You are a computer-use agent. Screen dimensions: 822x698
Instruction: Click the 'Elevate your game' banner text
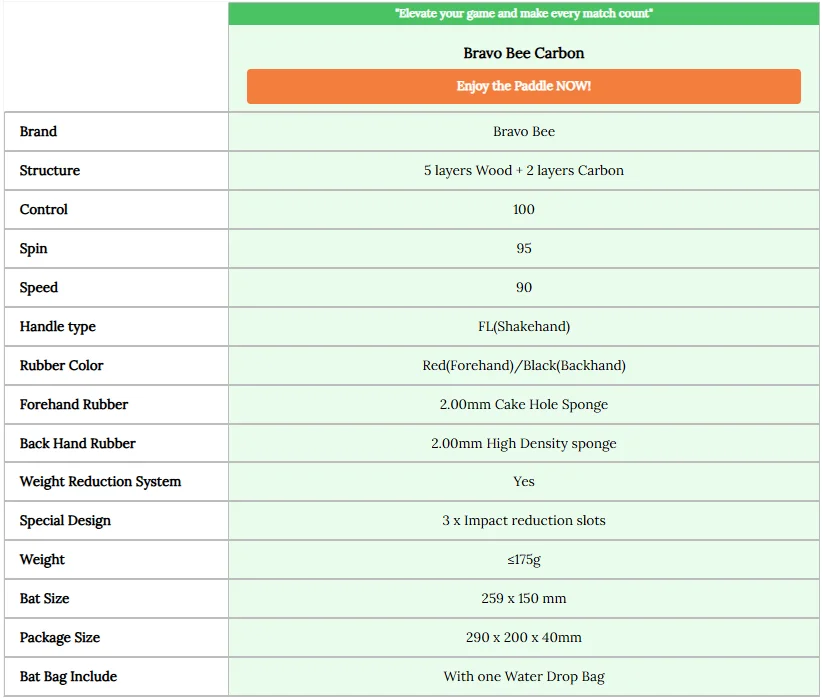click(x=523, y=13)
